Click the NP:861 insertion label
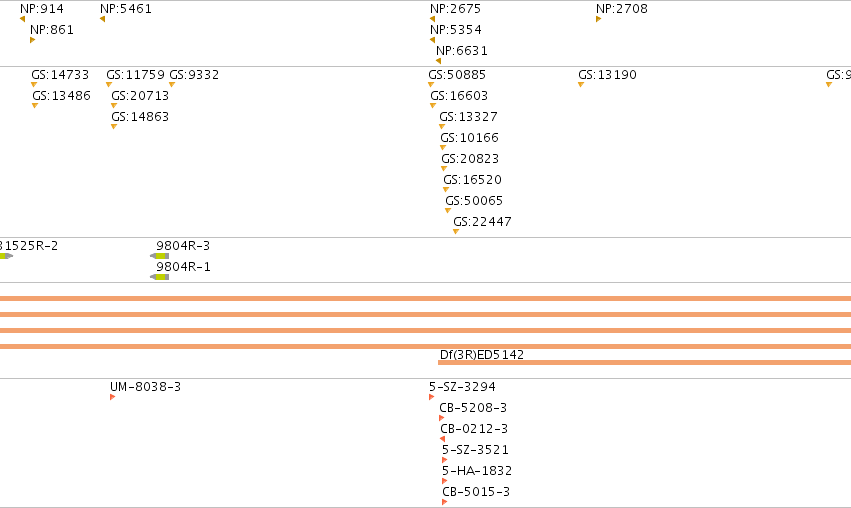The height and width of the screenshot is (508, 851). pyautogui.click(x=52, y=30)
